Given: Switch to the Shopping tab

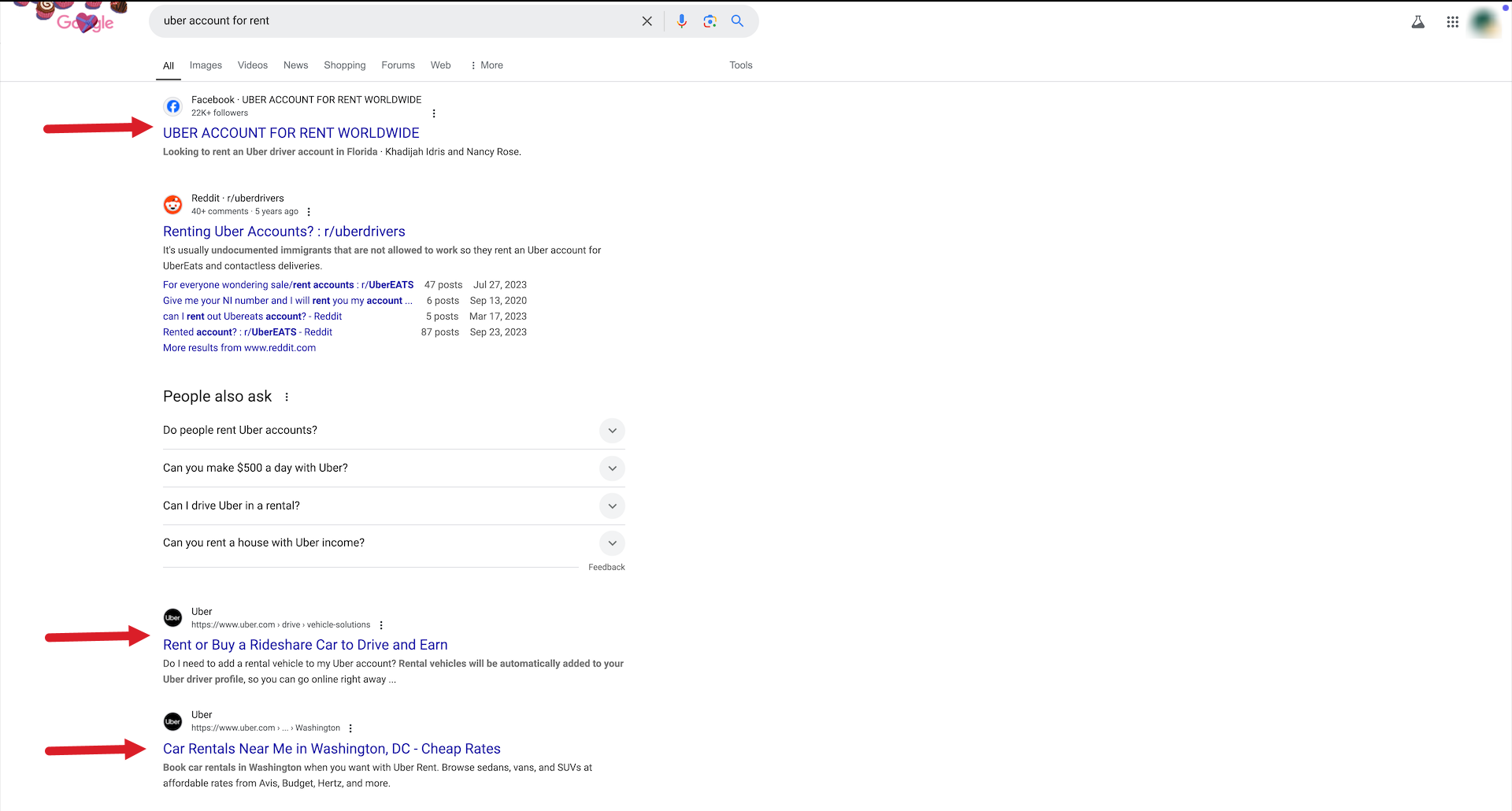Looking at the screenshot, I should click(345, 65).
